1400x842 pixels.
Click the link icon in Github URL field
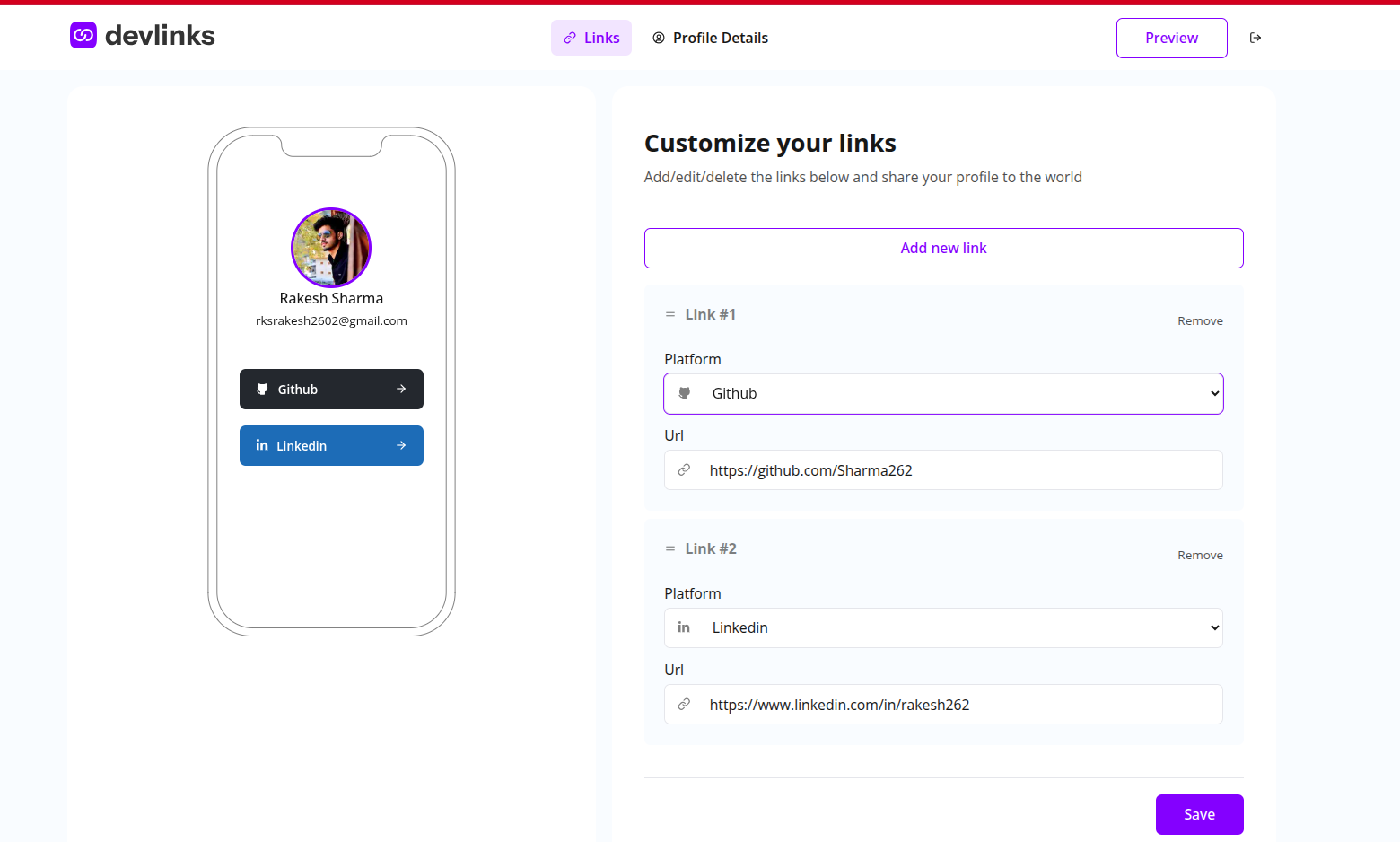[684, 469]
